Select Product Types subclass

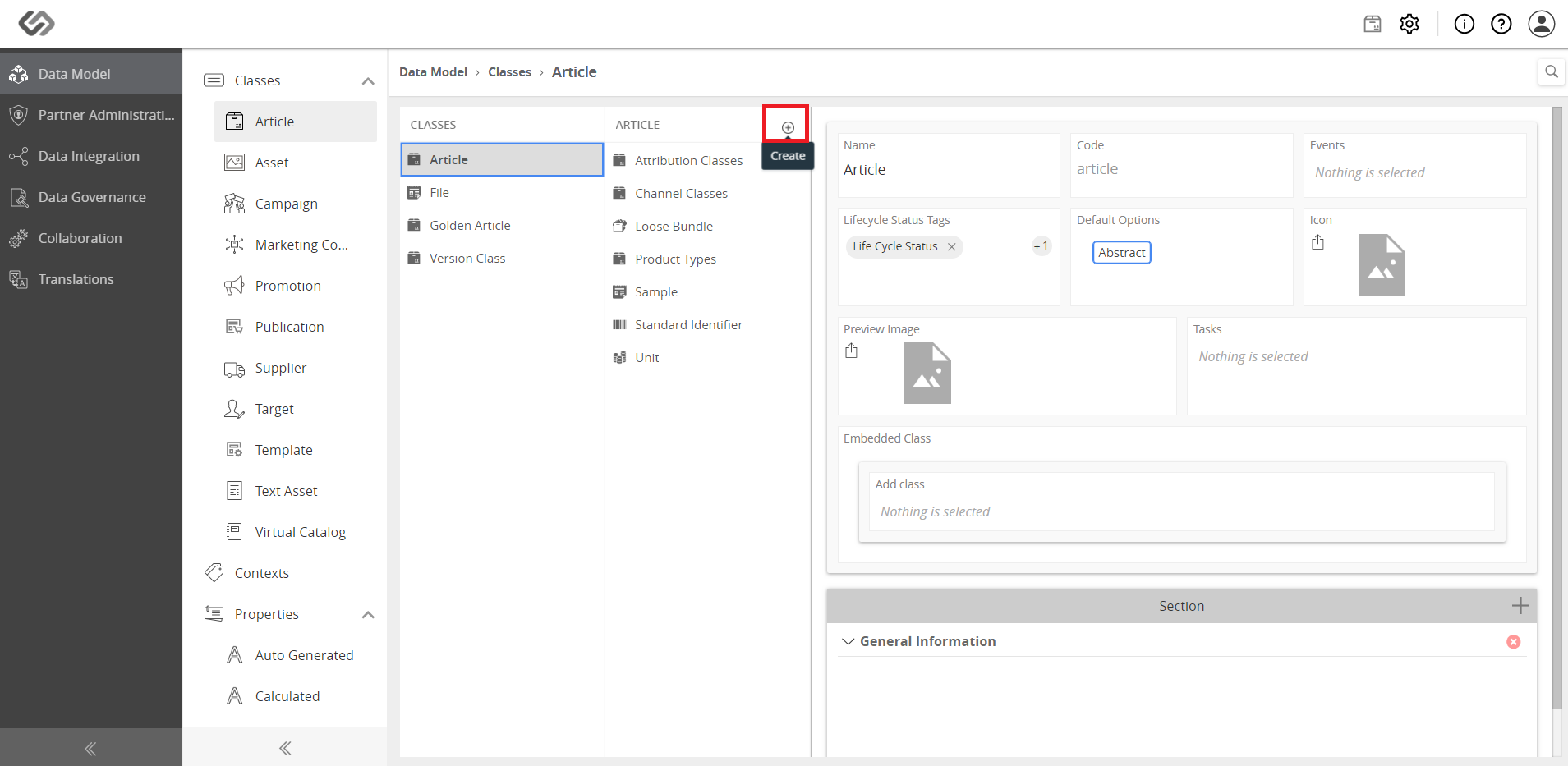[x=707, y=259]
